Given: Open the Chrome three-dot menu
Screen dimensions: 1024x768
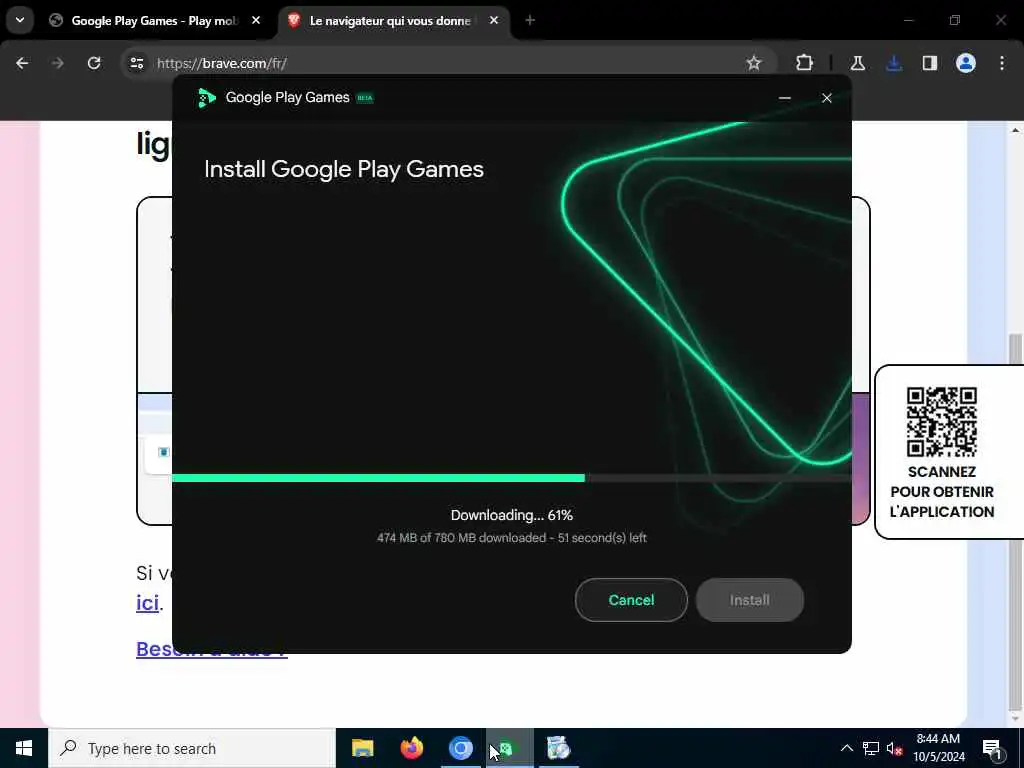Looking at the screenshot, I should (x=1002, y=63).
